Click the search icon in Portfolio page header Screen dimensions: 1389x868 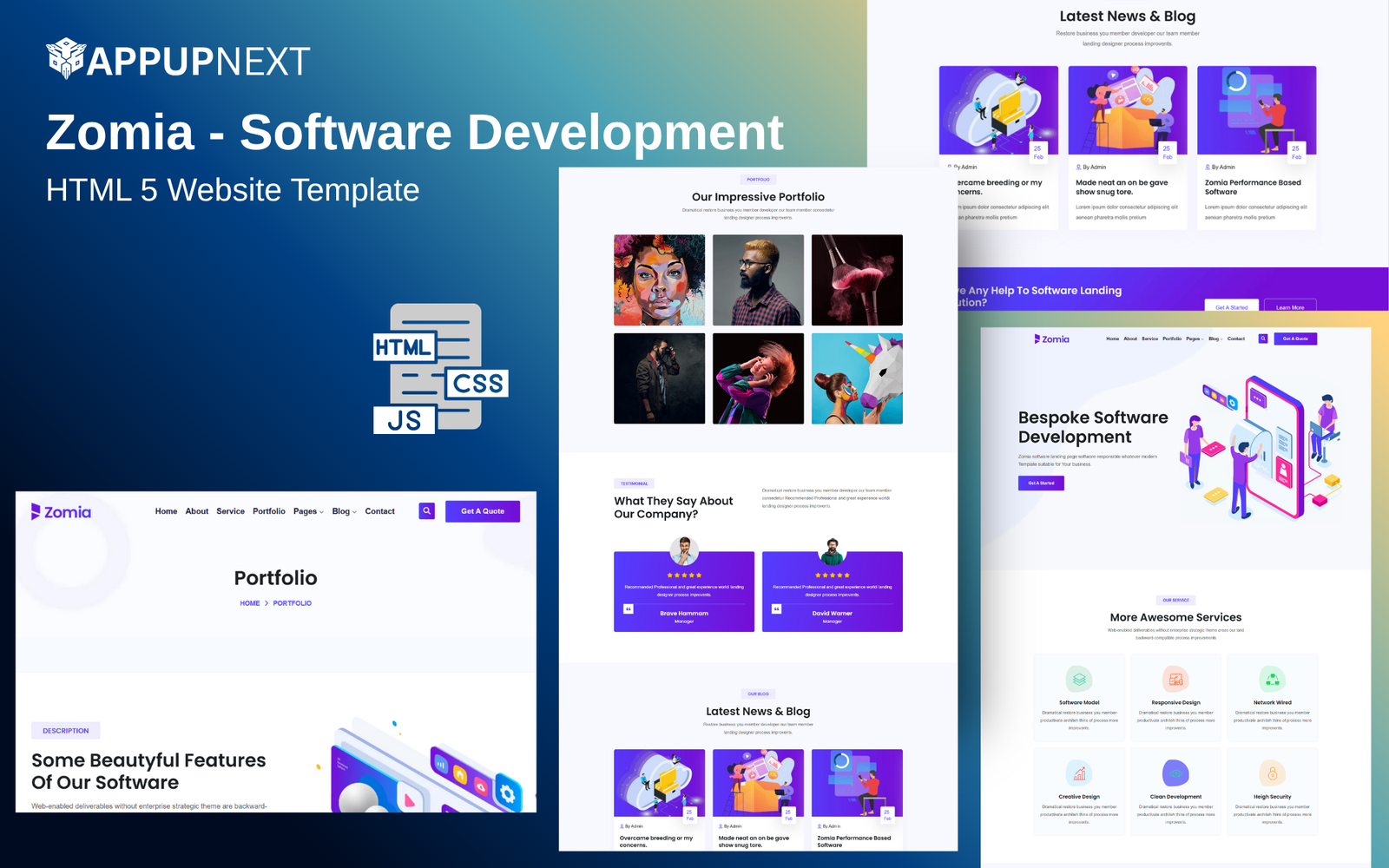426,511
